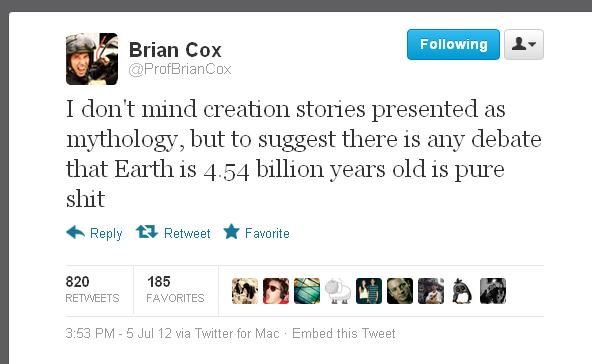Click Embed this Tweet link
Screen dimensions: 614x364
(x=344, y=333)
